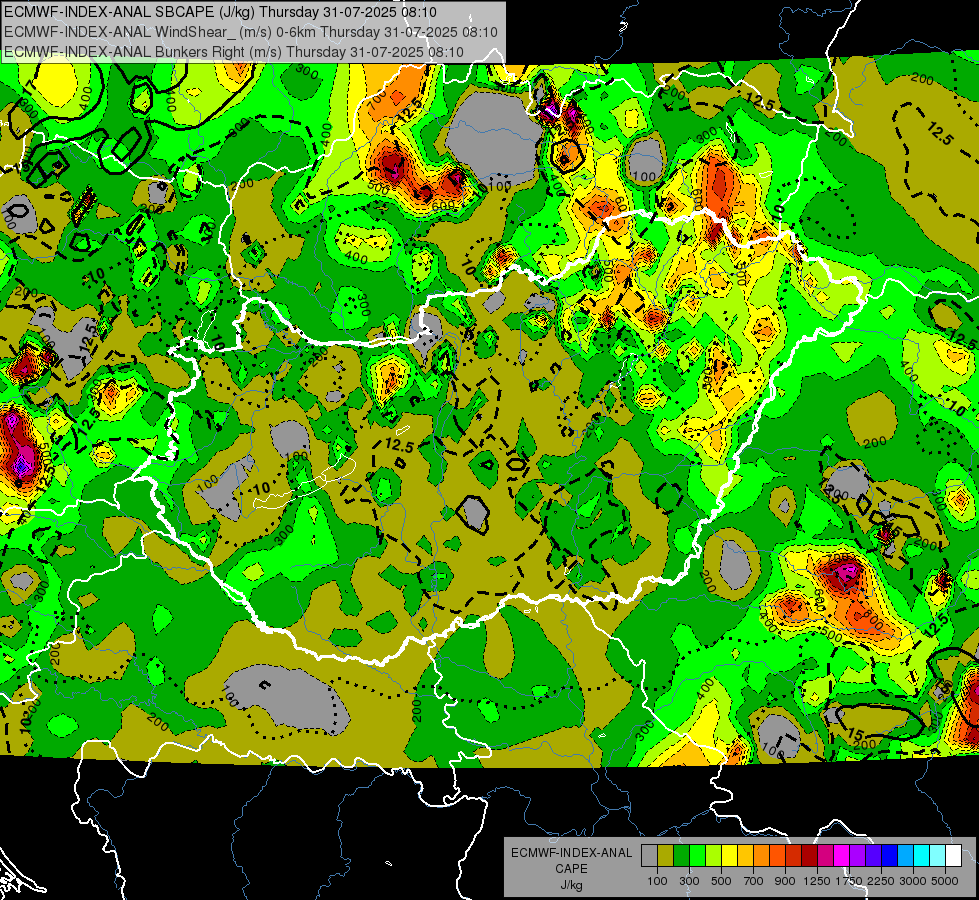This screenshot has height=900, width=979.
Task: Click the red-orange legend swatch
Action: [x=777, y=856]
